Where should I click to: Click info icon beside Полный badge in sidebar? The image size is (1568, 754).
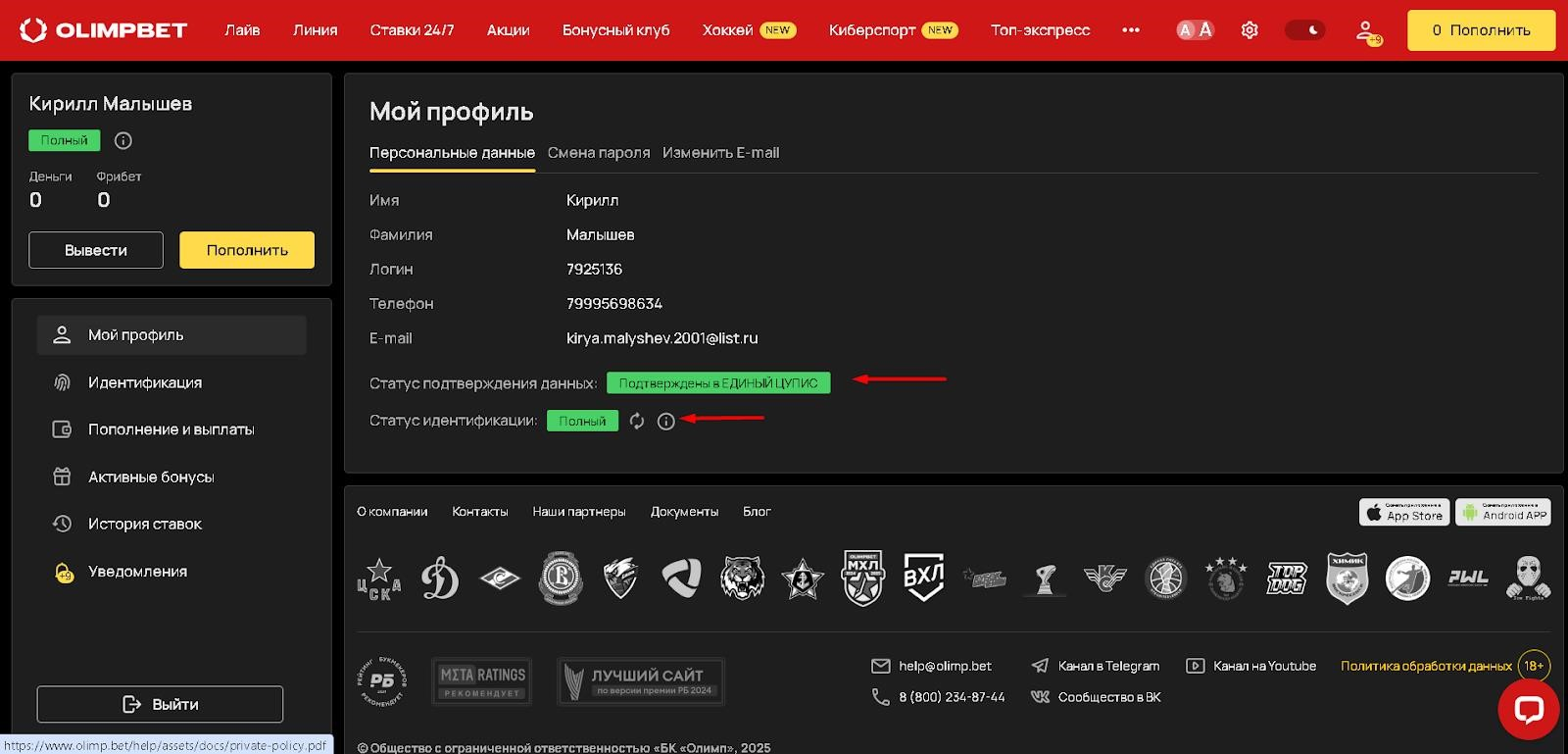click(123, 140)
